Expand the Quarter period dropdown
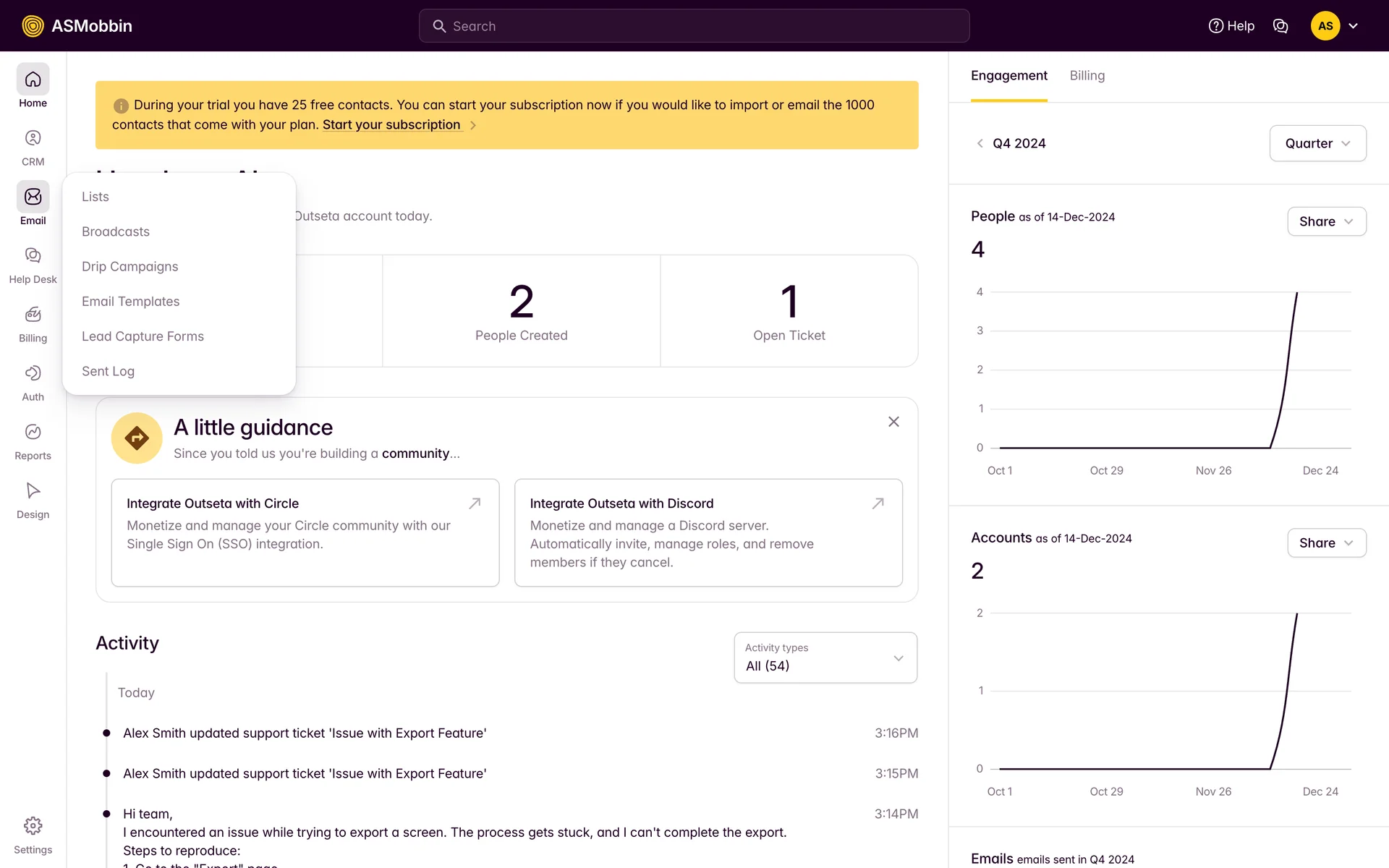1389x868 pixels. pos(1317,143)
